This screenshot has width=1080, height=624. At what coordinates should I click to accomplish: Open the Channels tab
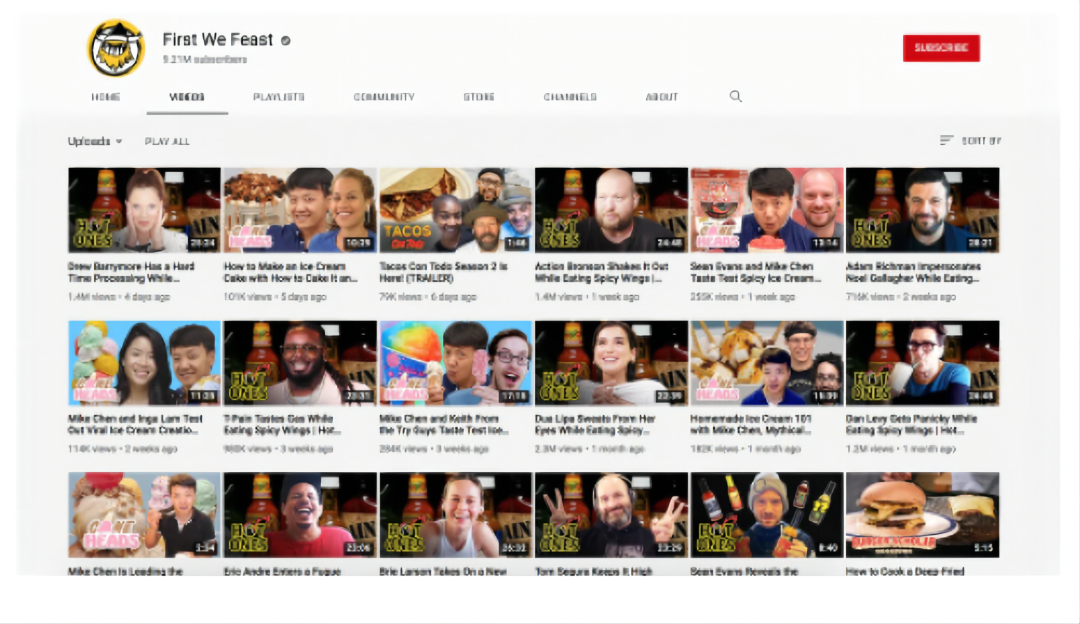point(570,97)
